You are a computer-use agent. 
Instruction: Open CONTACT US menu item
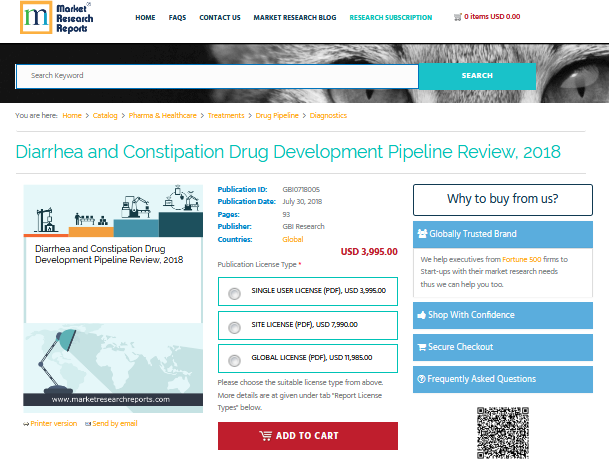click(220, 17)
